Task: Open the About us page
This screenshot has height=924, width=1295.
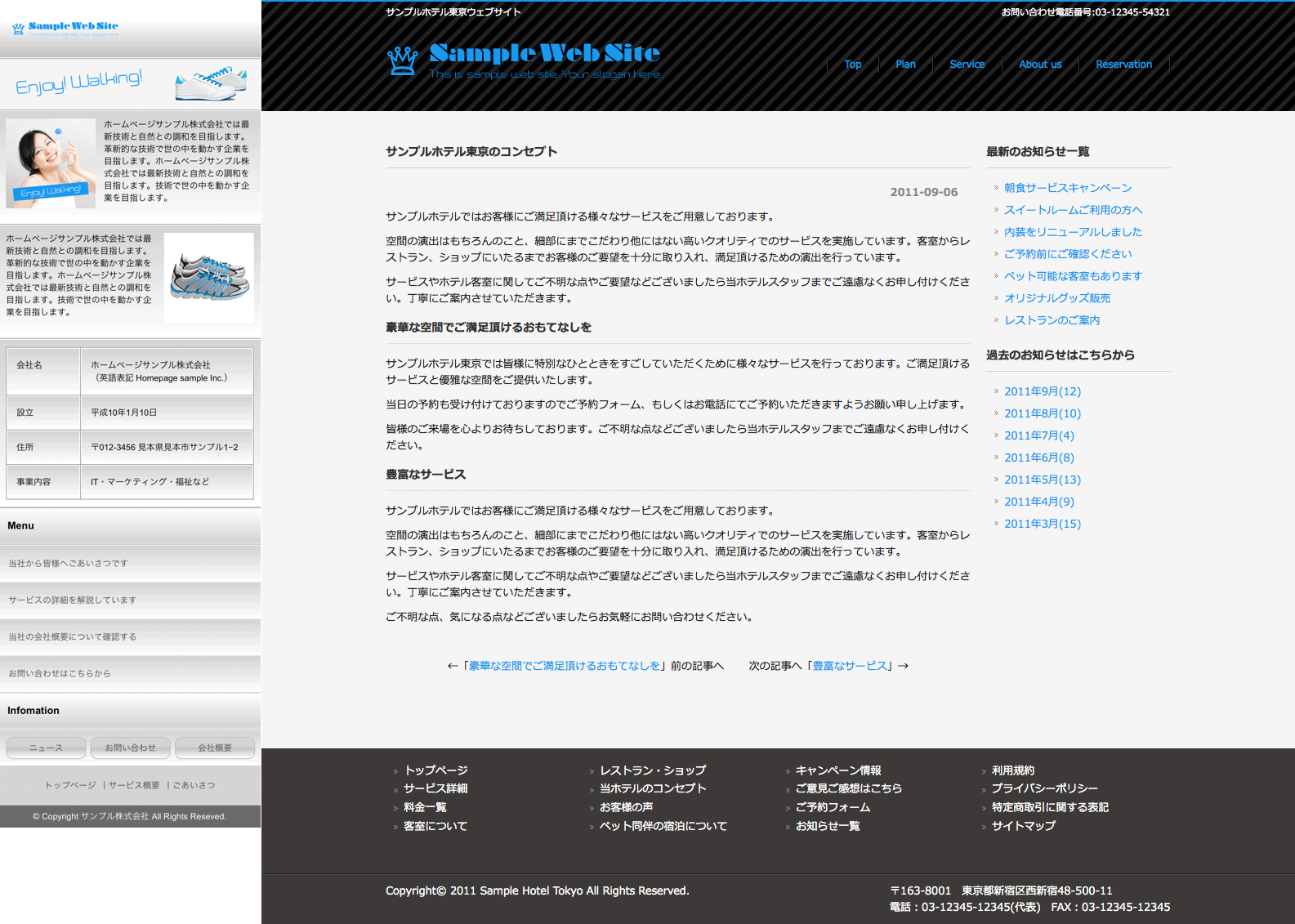Action: point(1040,65)
